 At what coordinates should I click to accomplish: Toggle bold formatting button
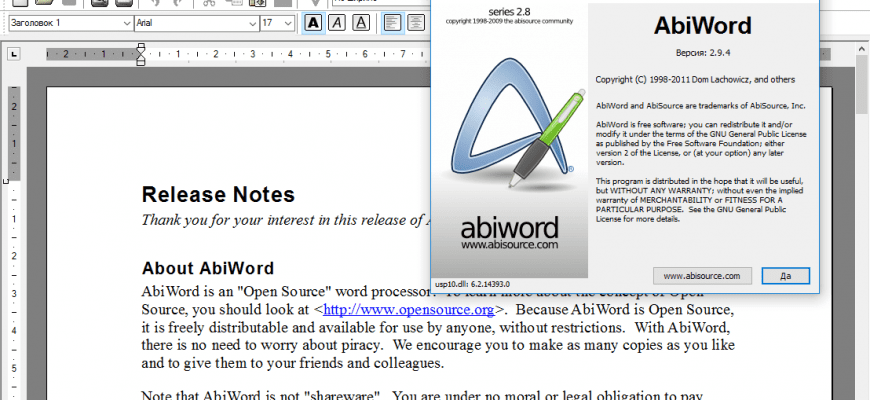(313, 23)
